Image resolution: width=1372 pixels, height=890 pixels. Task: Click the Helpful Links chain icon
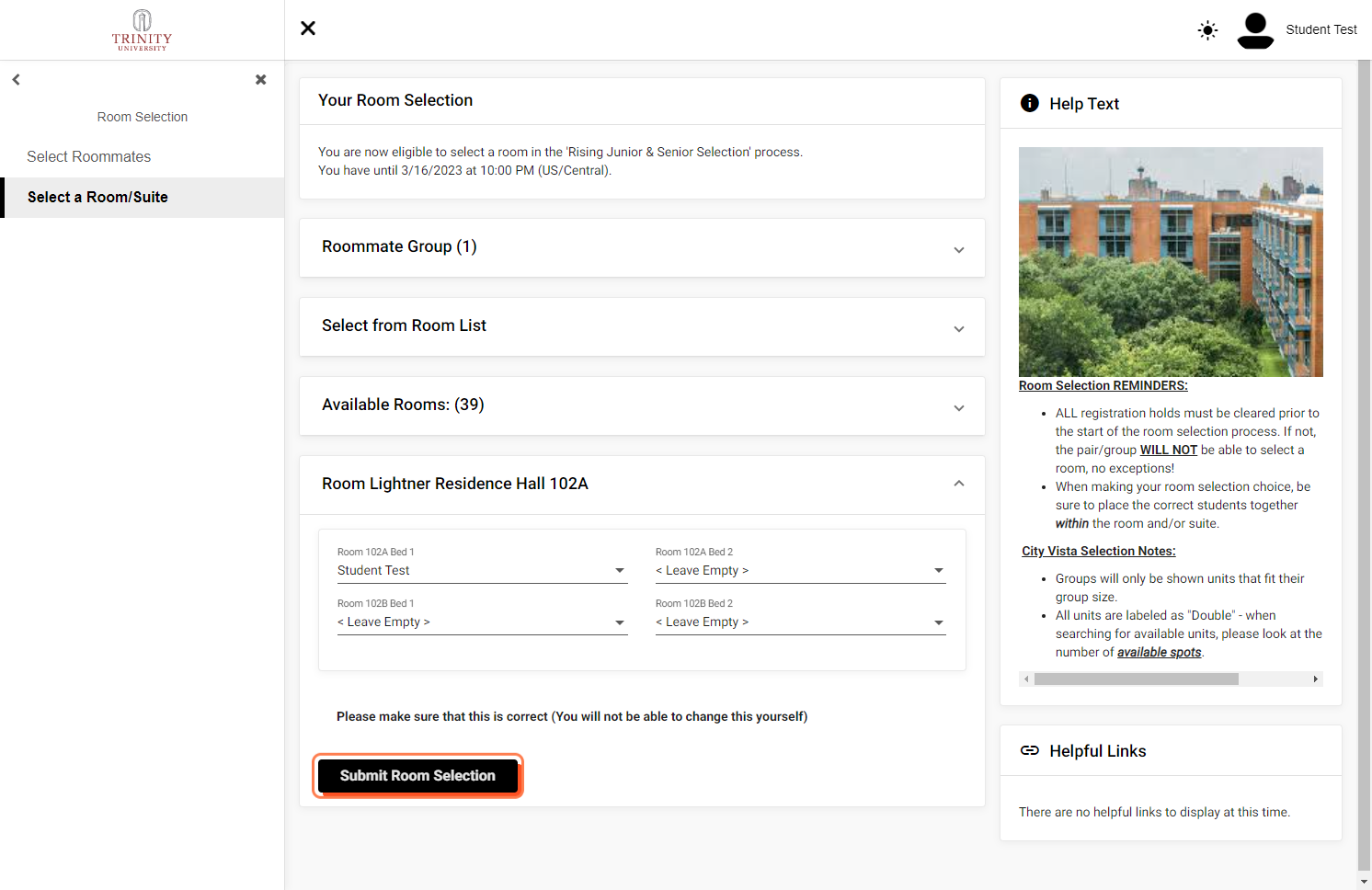[x=1030, y=751]
